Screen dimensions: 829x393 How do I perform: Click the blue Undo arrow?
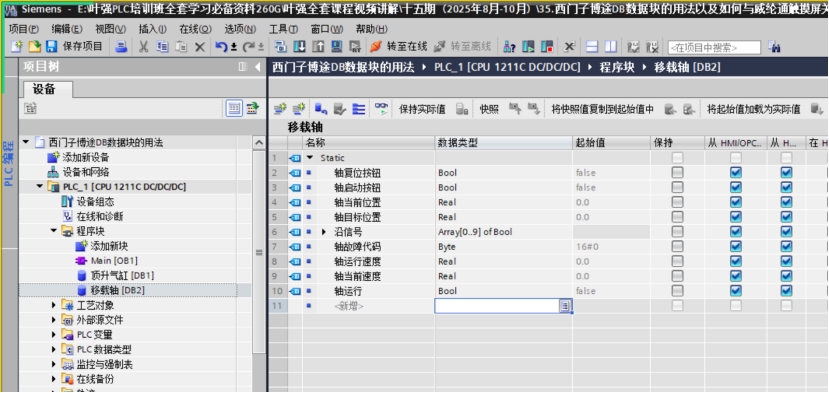[x=221, y=47]
